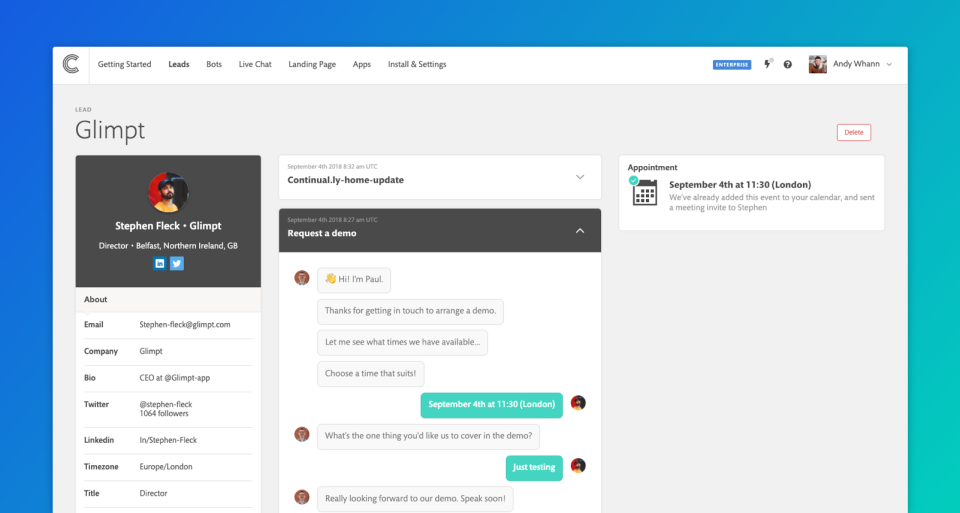Click the email Stephen-fleck@glimpt.com
The height and width of the screenshot is (513, 960).
[185, 324]
